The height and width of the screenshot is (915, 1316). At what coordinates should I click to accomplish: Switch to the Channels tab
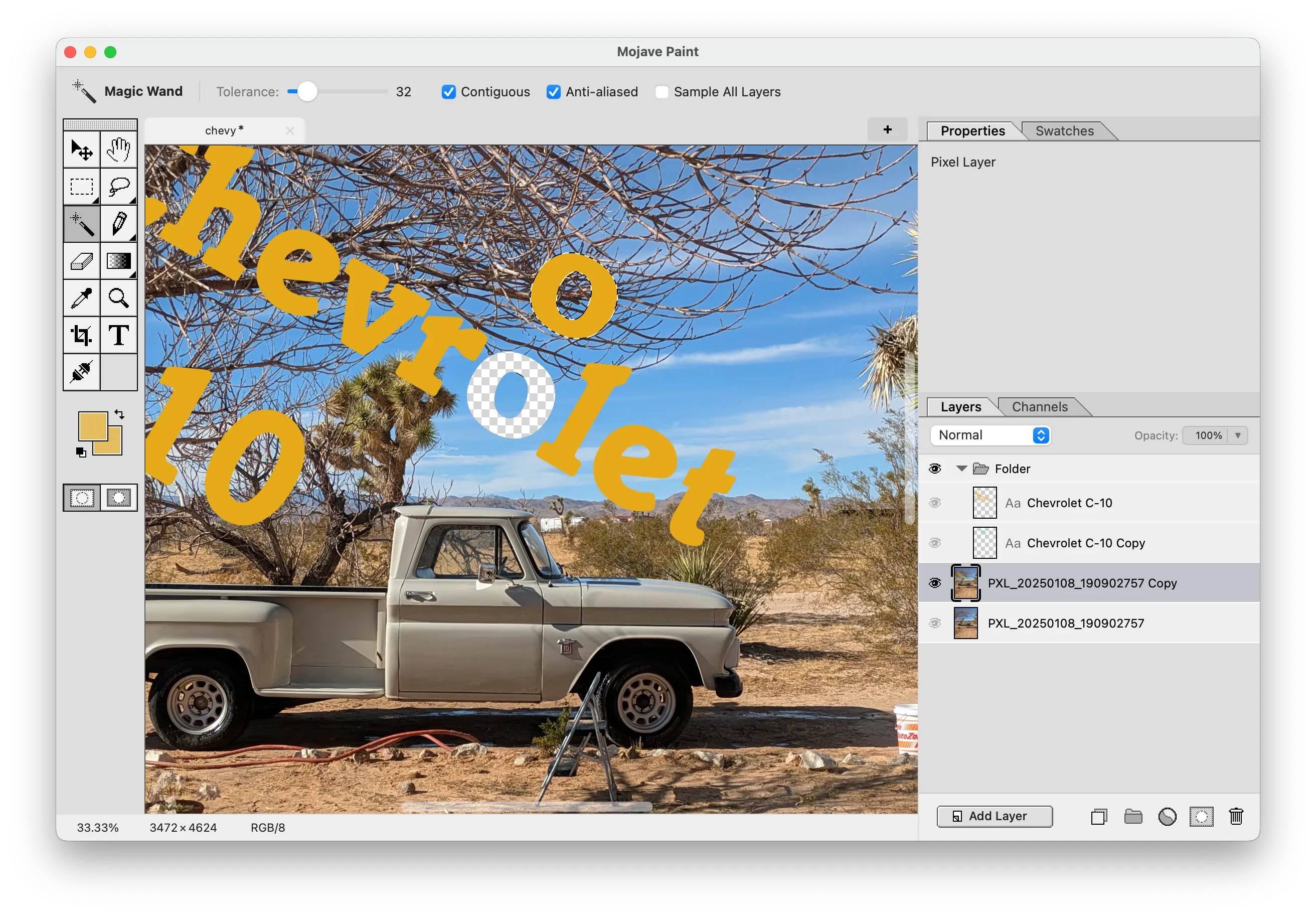[x=1040, y=407]
